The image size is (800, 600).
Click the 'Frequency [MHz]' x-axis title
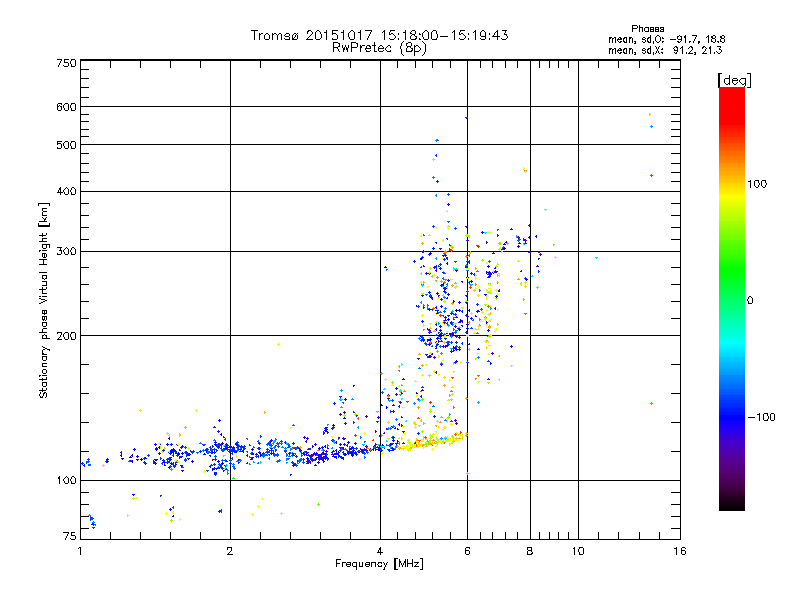pos(379,564)
